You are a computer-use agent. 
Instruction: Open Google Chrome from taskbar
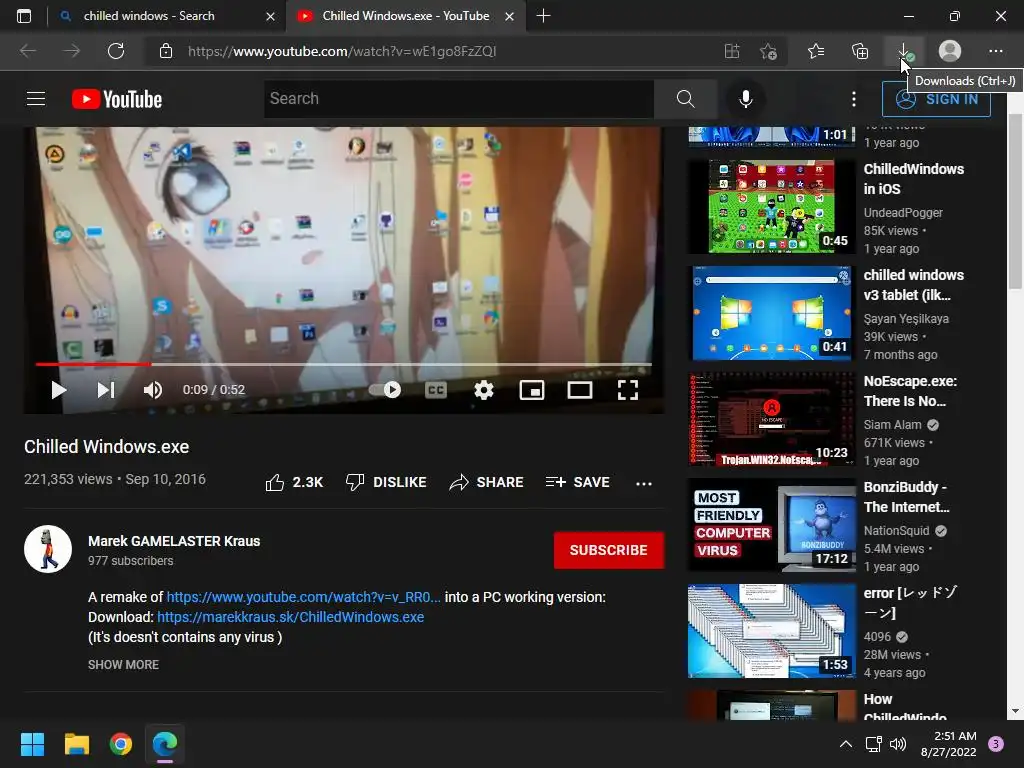(121, 744)
